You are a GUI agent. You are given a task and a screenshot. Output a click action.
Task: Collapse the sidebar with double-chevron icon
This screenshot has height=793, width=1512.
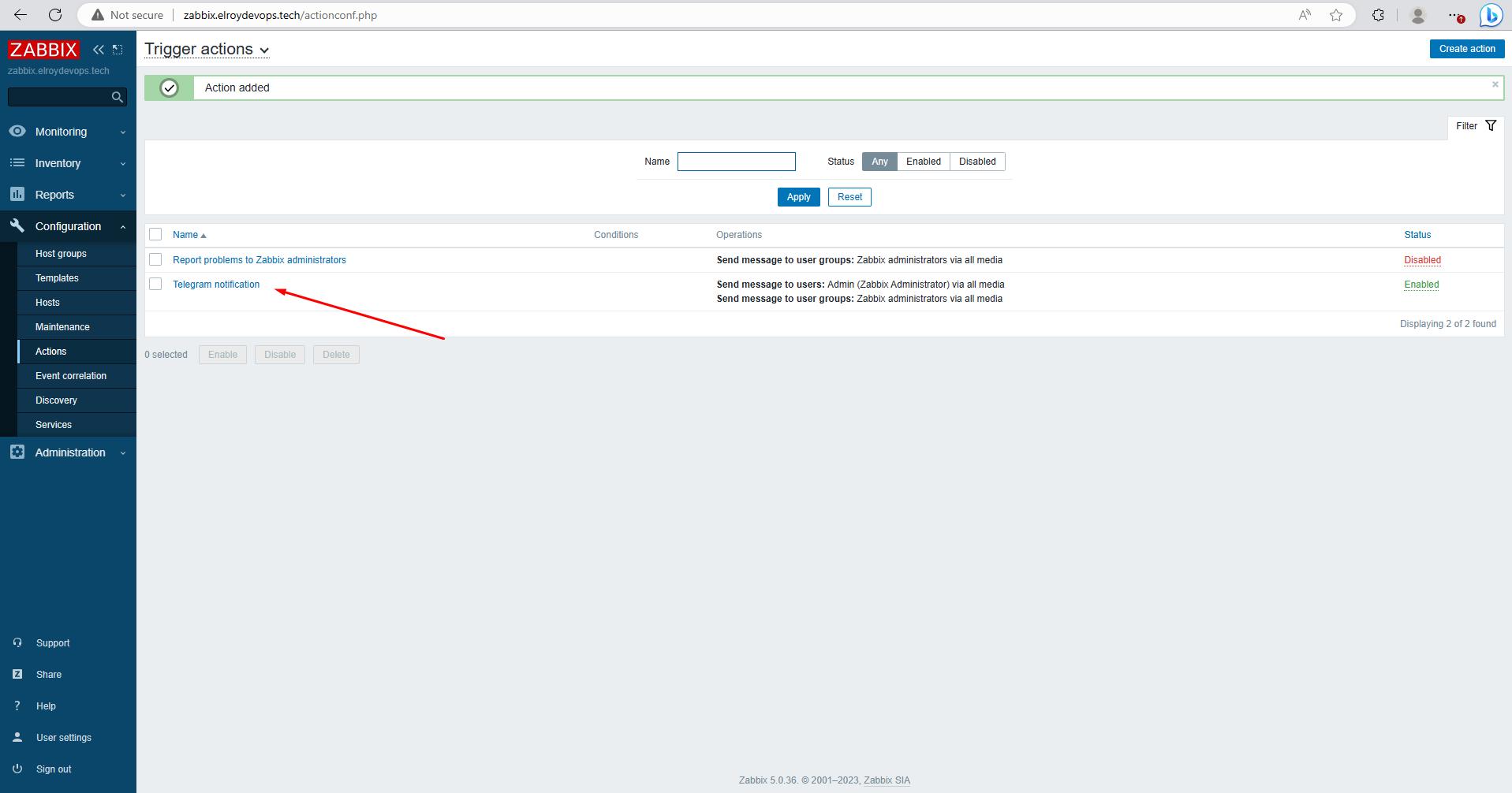tap(99, 50)
